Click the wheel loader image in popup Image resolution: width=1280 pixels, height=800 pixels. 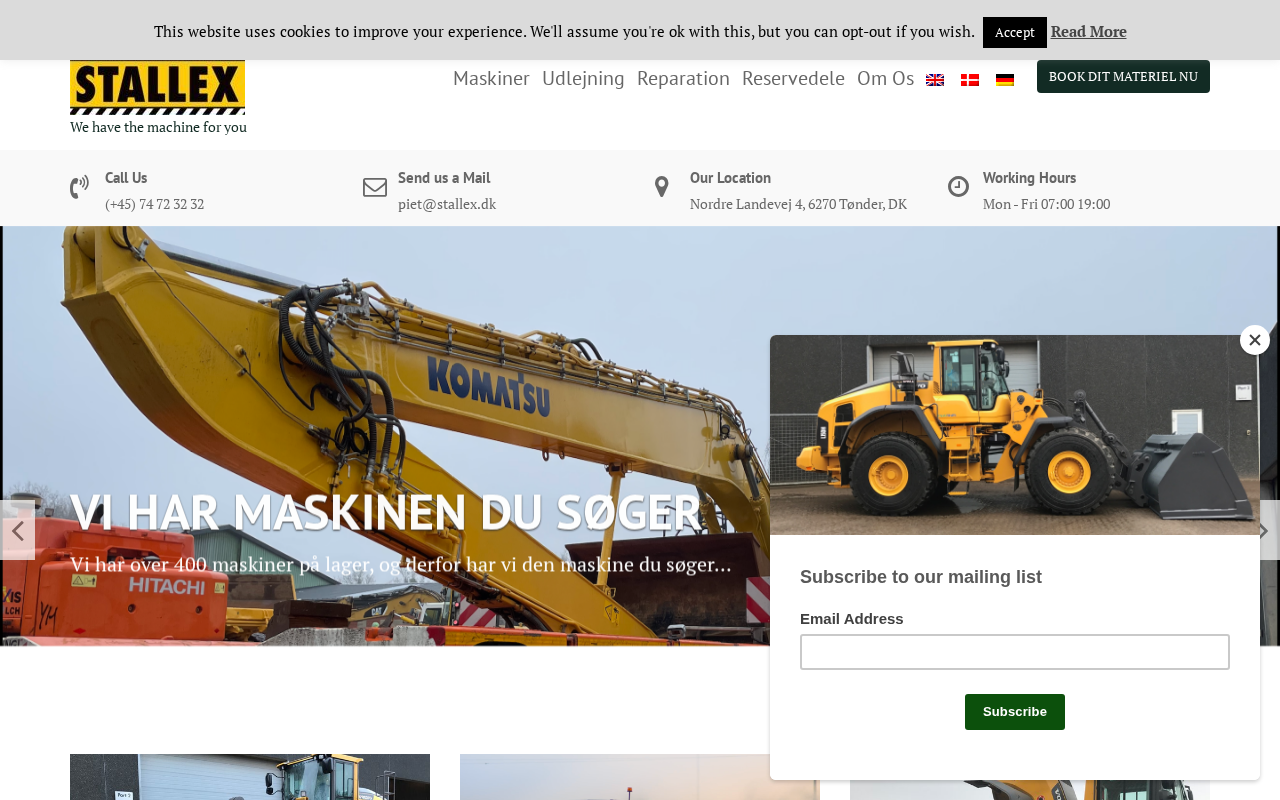pyautogui.click(x=1015, y=435)
